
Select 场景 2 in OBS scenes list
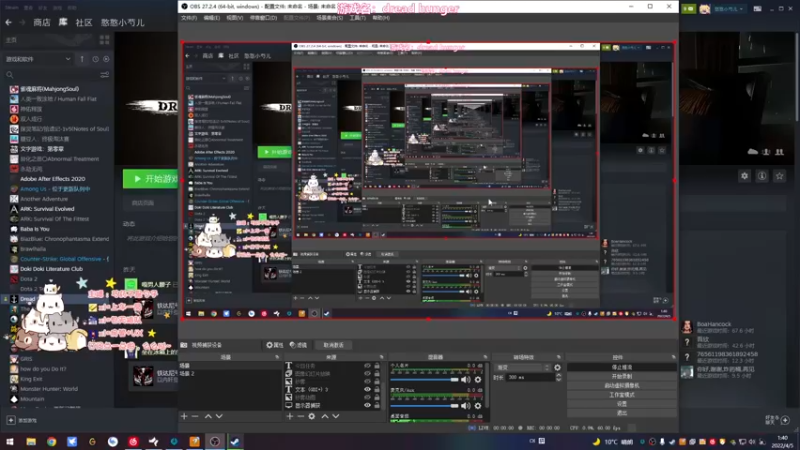click(231, 374)
